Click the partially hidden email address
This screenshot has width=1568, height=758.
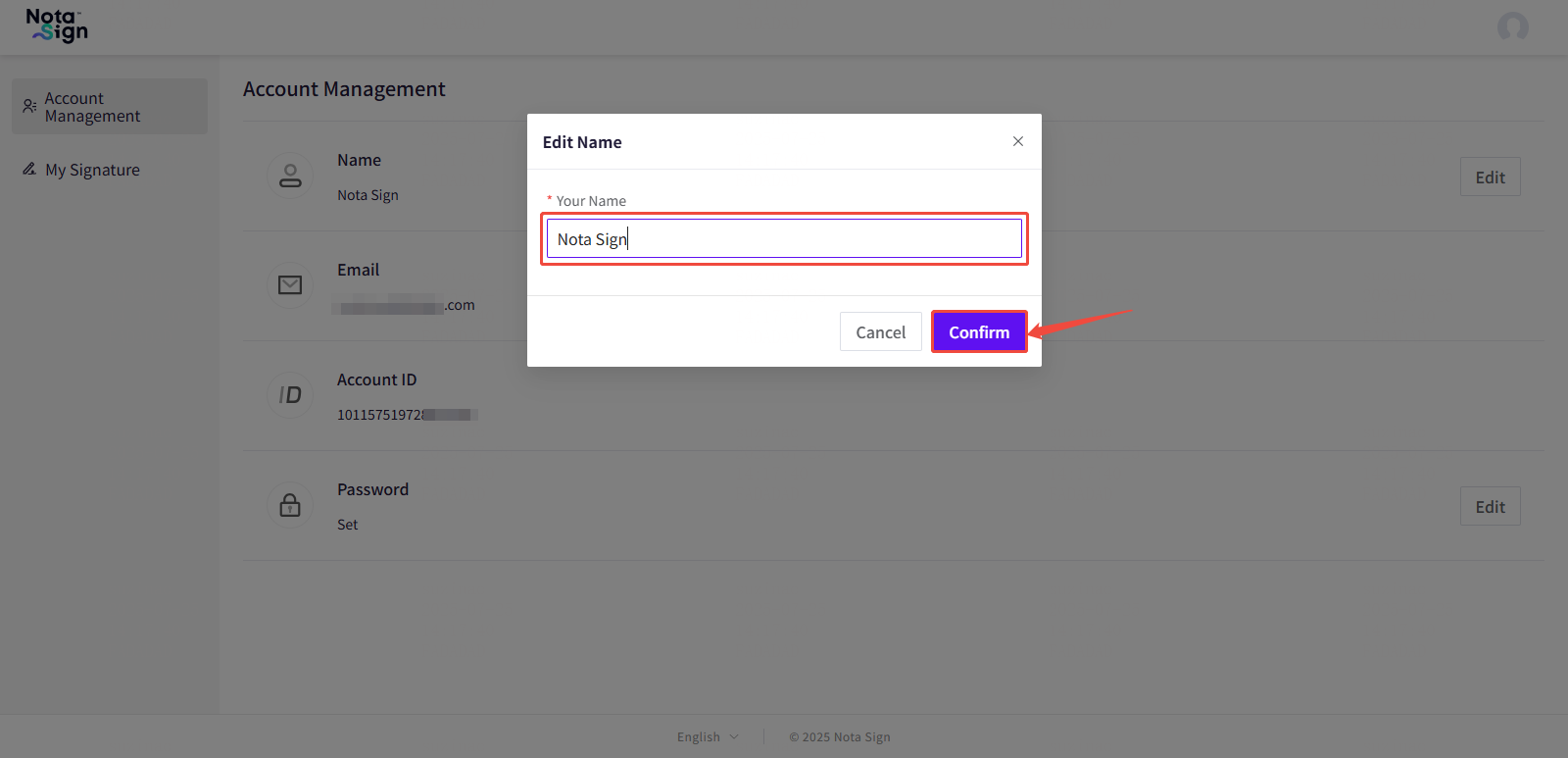(406, 306)
